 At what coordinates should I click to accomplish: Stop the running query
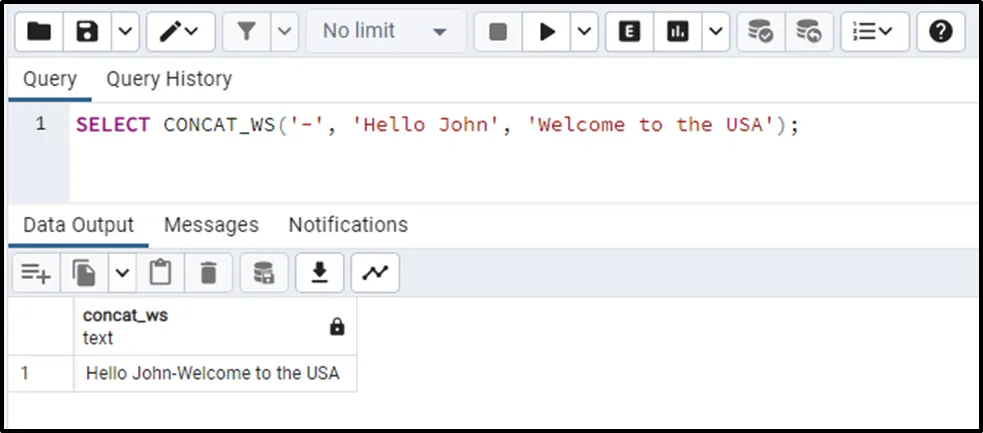pos(498,32)
